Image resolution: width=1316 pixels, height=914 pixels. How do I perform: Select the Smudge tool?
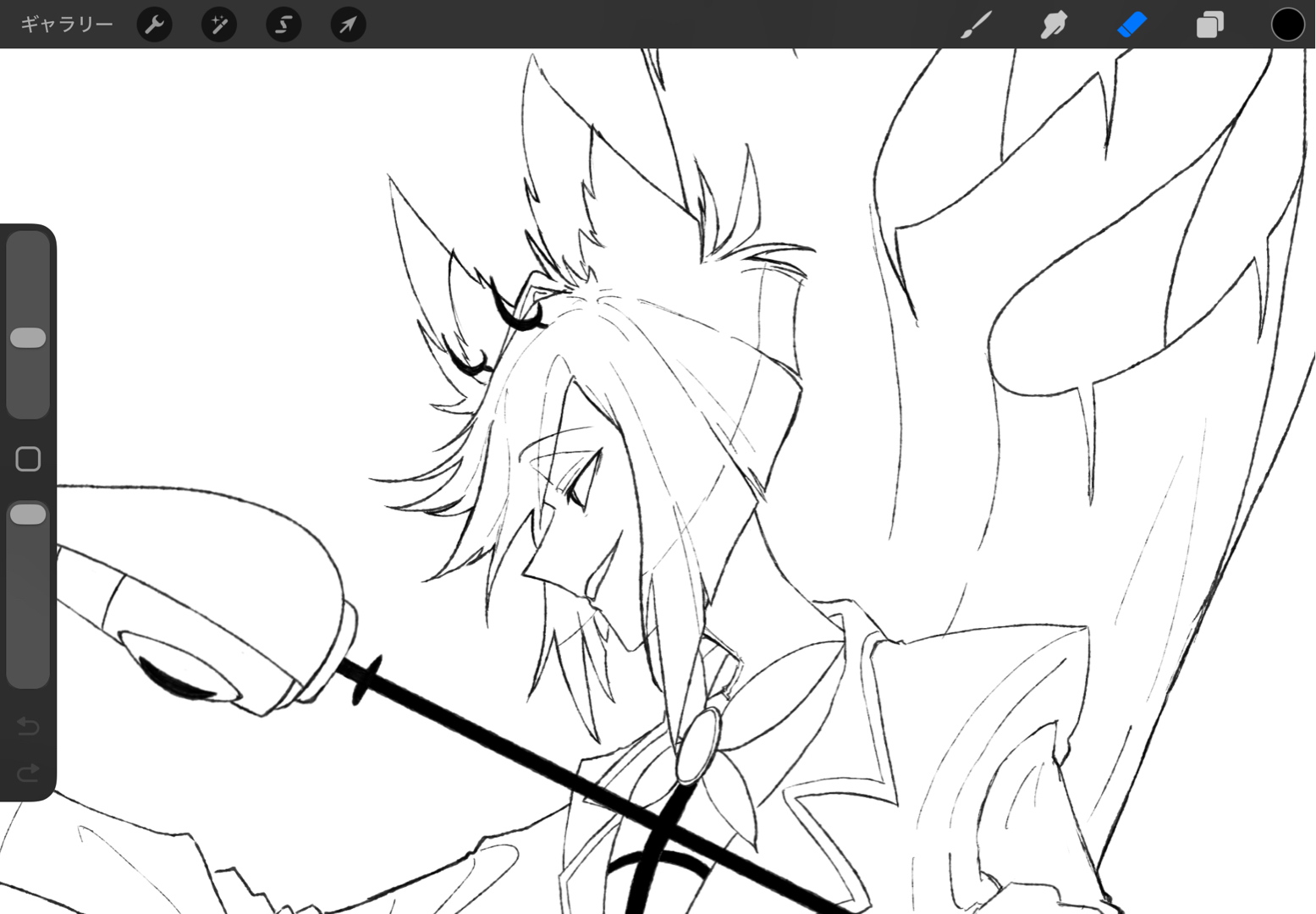1054,25
